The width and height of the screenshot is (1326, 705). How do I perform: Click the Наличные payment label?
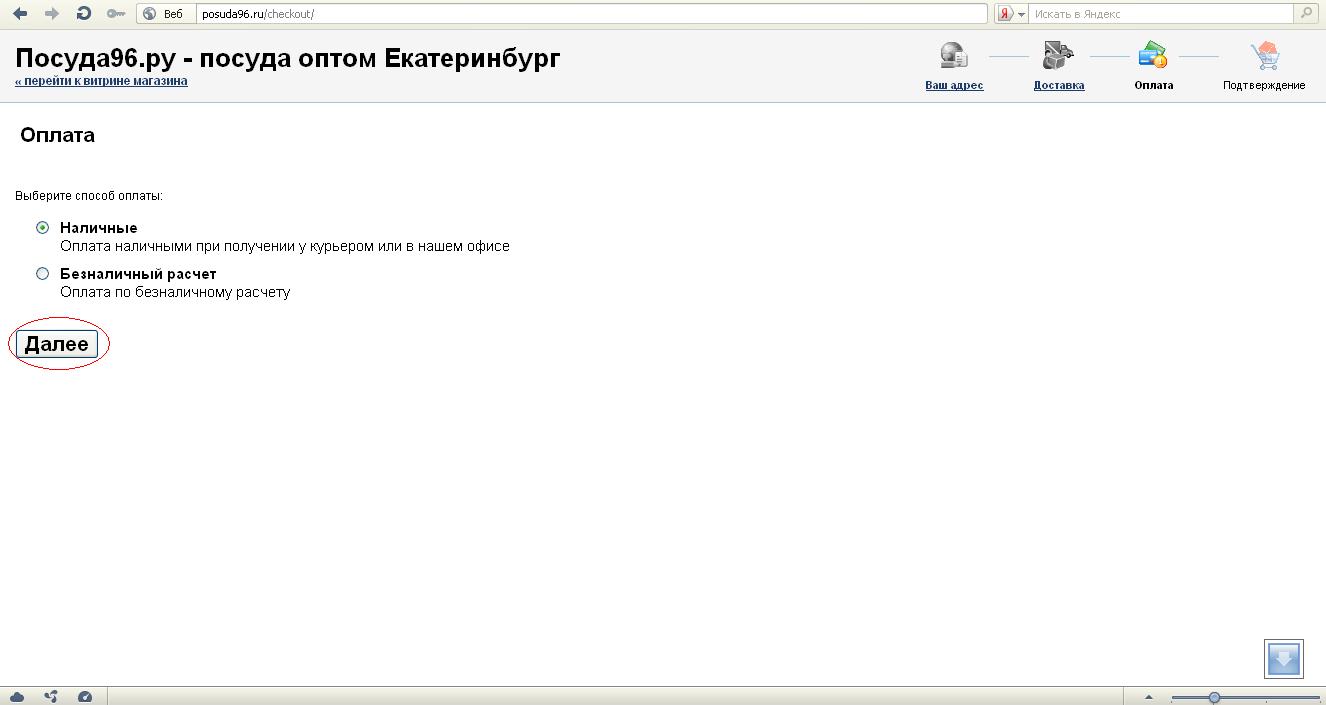[99, 228]
